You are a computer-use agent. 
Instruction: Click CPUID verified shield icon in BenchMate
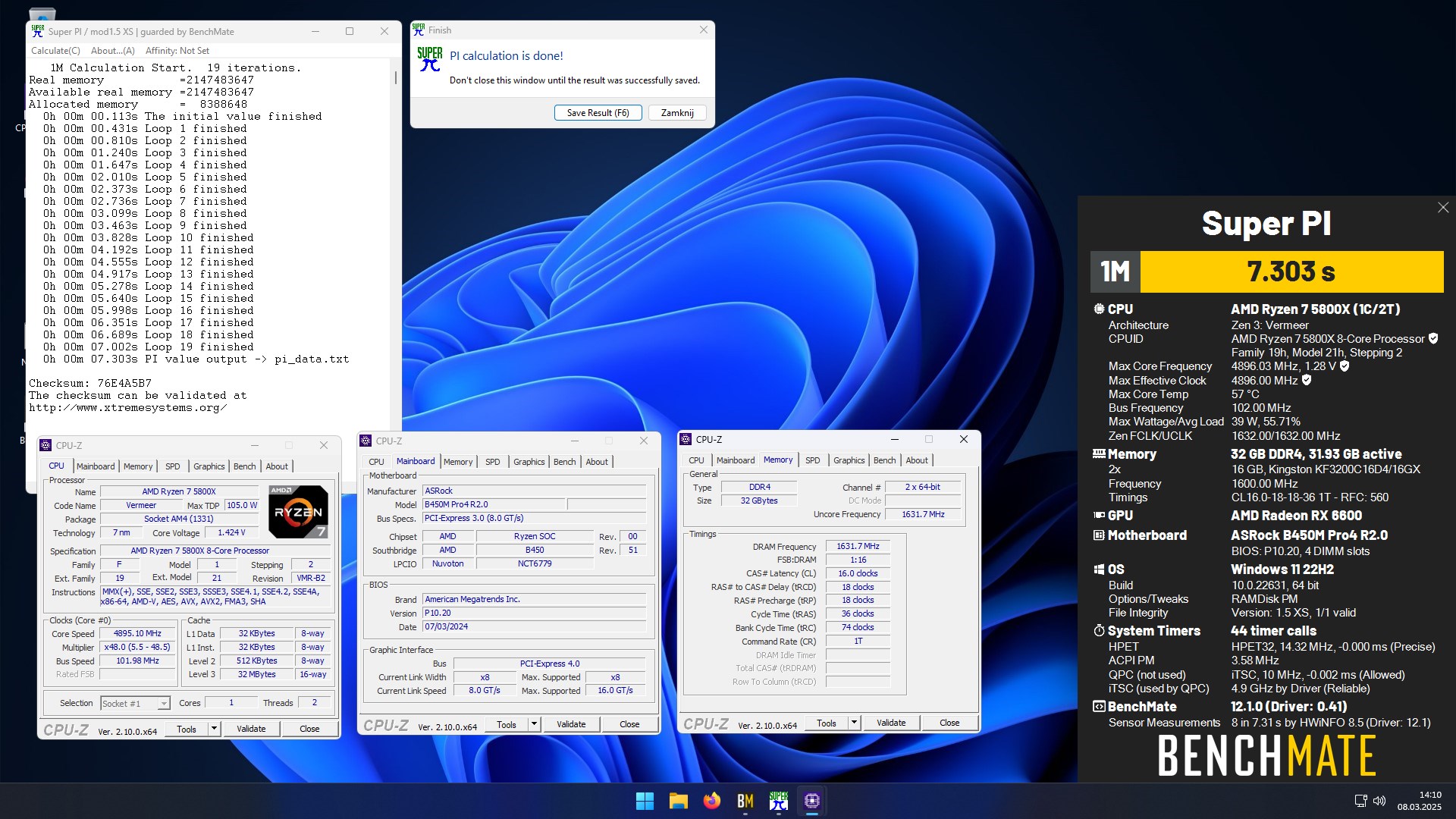[x=1433, y=339]
